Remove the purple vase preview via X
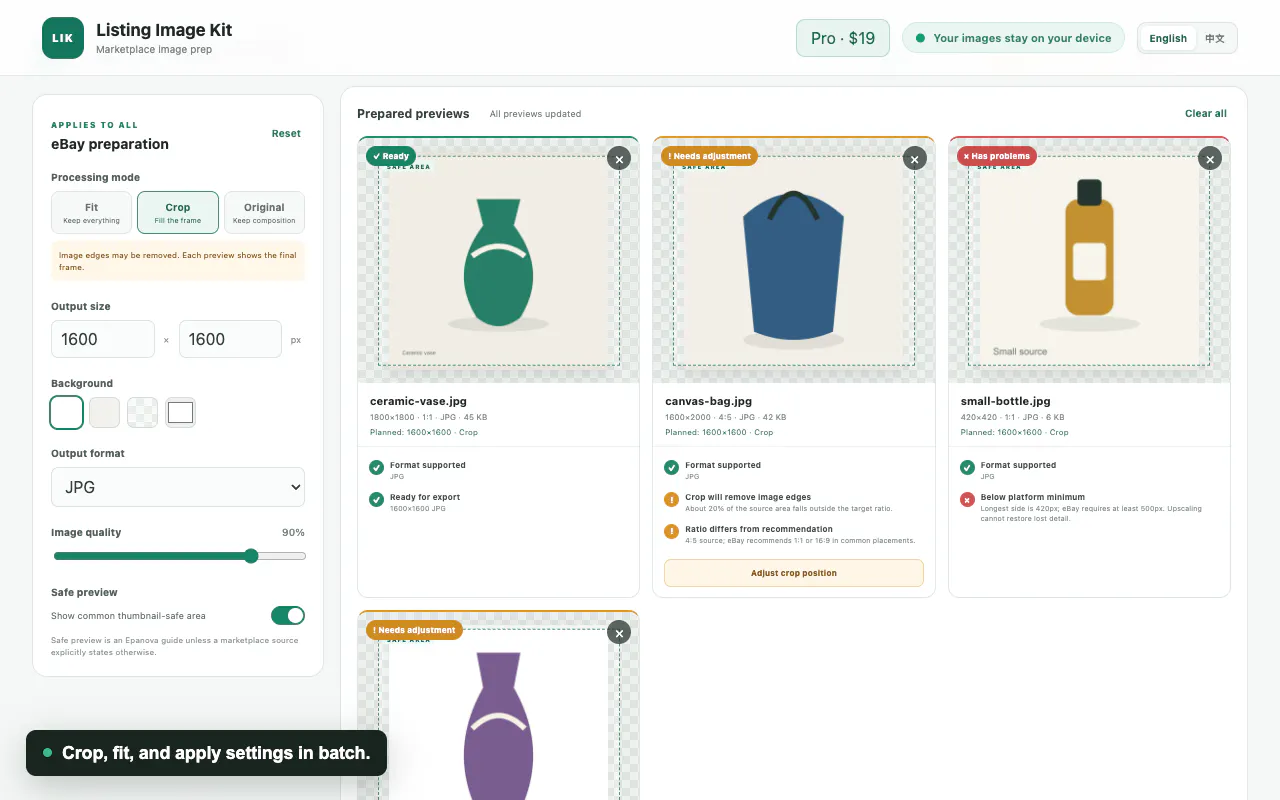This screenshot has height=800, width=1280. pos(619,632)
